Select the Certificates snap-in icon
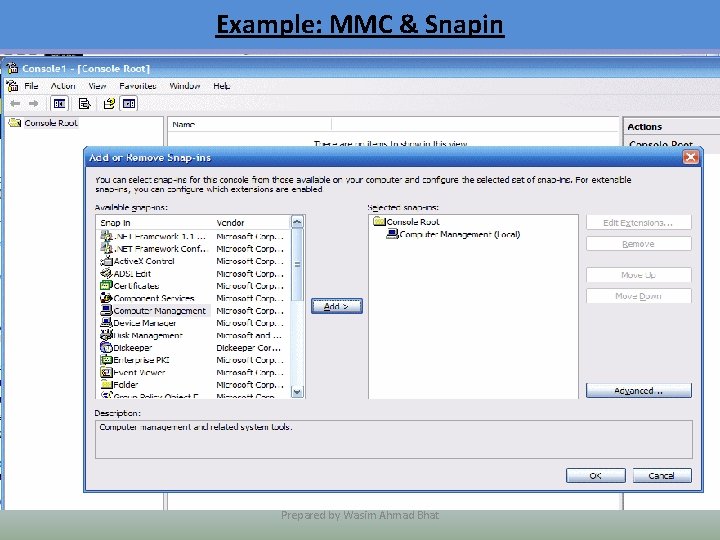Image resolution: width=720 pixels, height=540 pixels. tap(107, 286)
